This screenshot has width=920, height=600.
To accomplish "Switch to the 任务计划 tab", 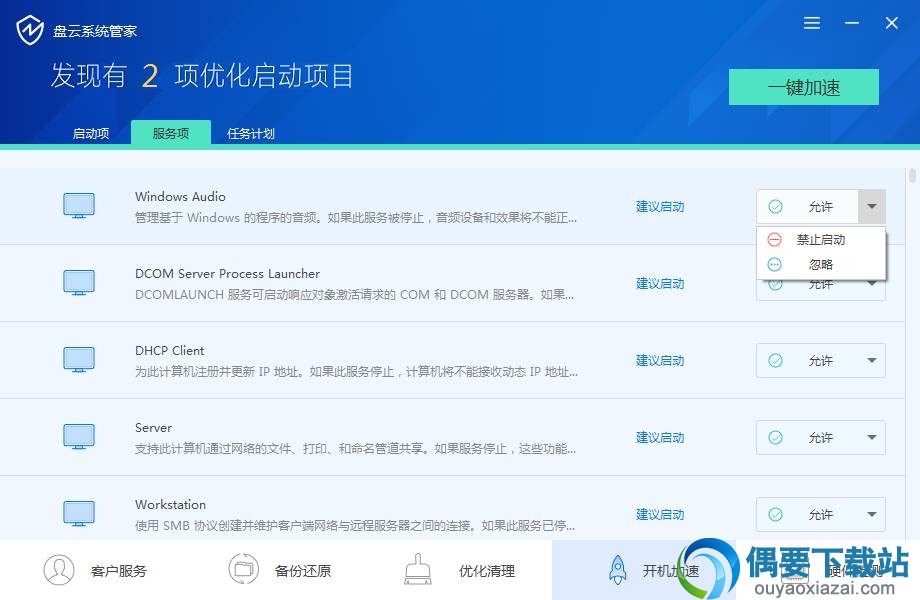I will point(251,133).
